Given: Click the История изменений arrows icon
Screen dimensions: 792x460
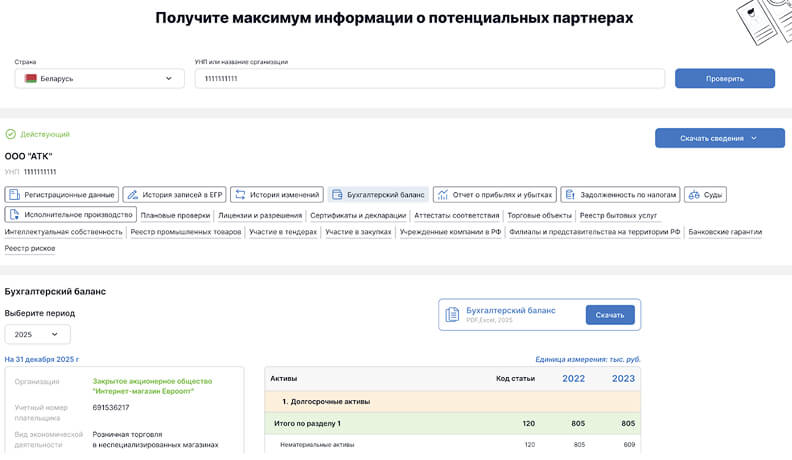Looking at the screenshot, I should click(x=241, y=195).
